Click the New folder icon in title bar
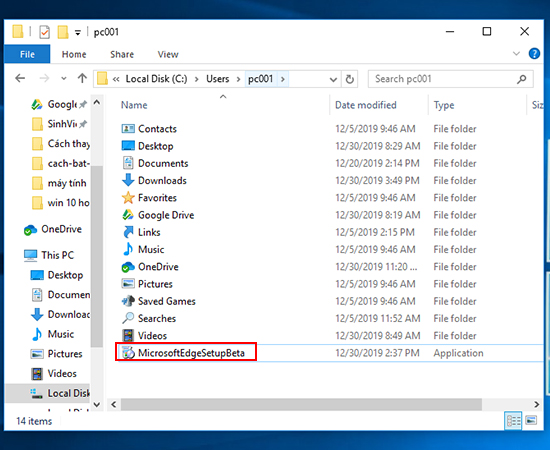 tap(63, 32)
